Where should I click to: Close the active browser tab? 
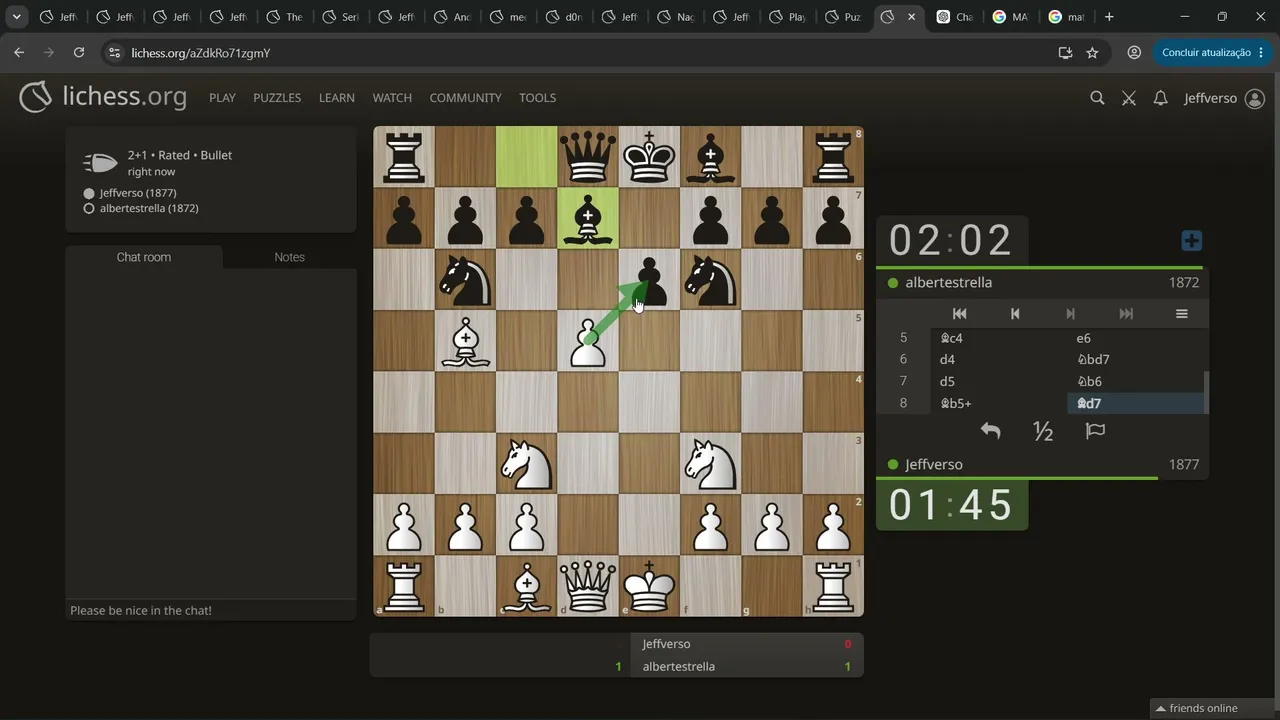(x=911, y=17)
